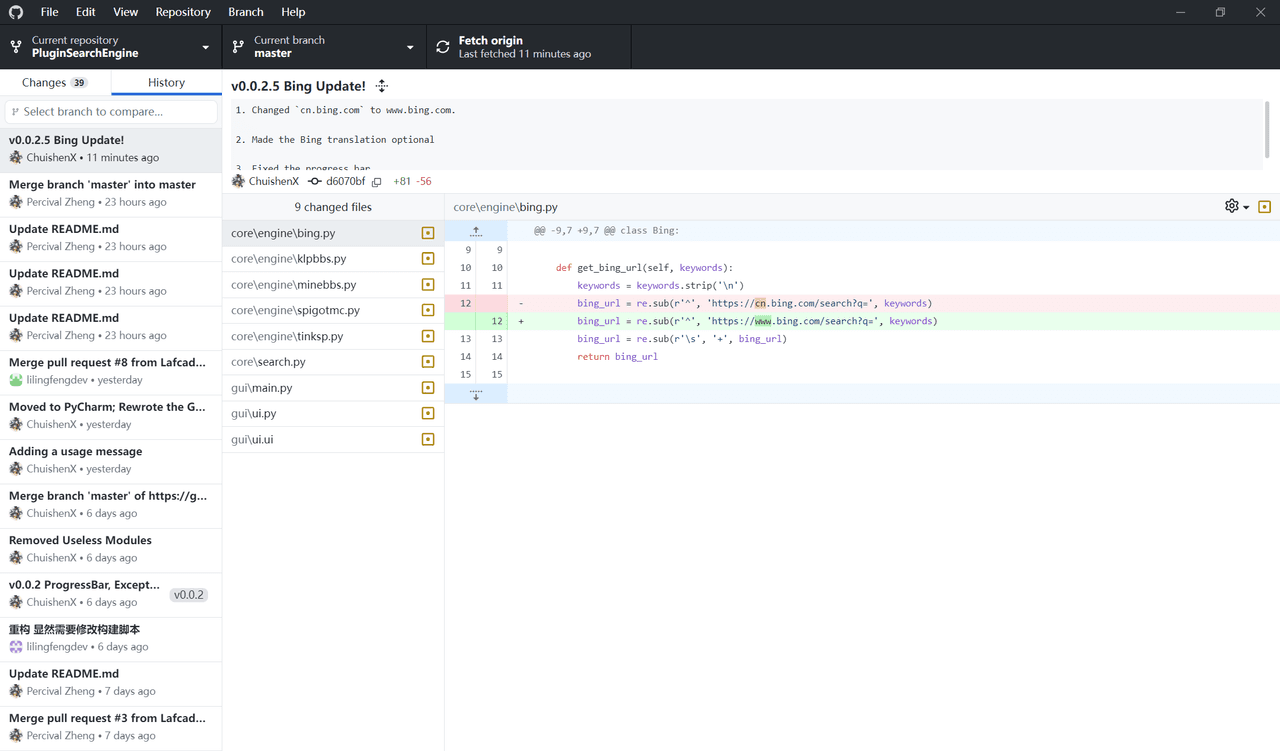Copy the commit SHA d6070bf
Screen dimensions: 1280x751
click(377, 182)
